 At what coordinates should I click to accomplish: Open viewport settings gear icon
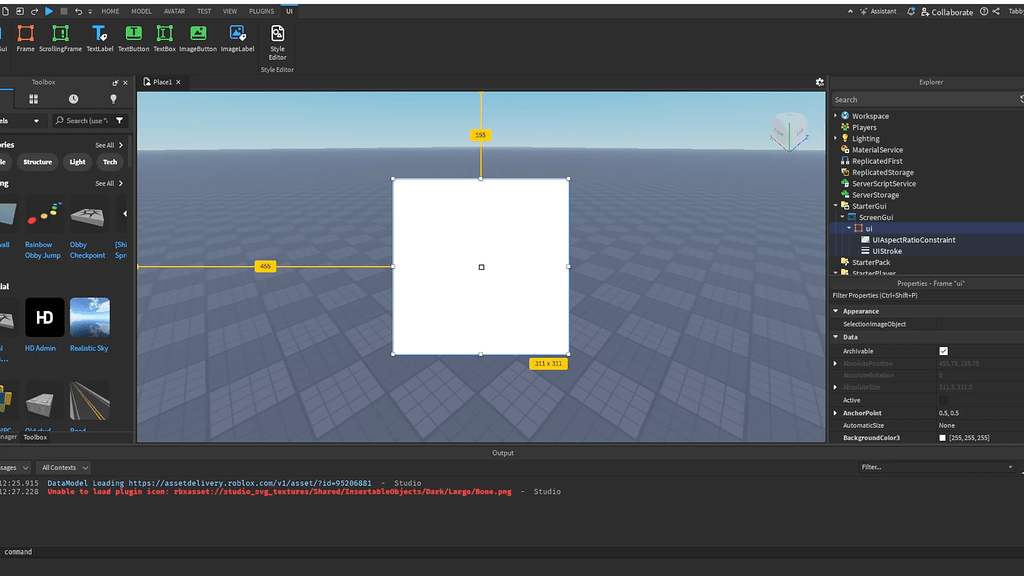[x=820, y=82]
